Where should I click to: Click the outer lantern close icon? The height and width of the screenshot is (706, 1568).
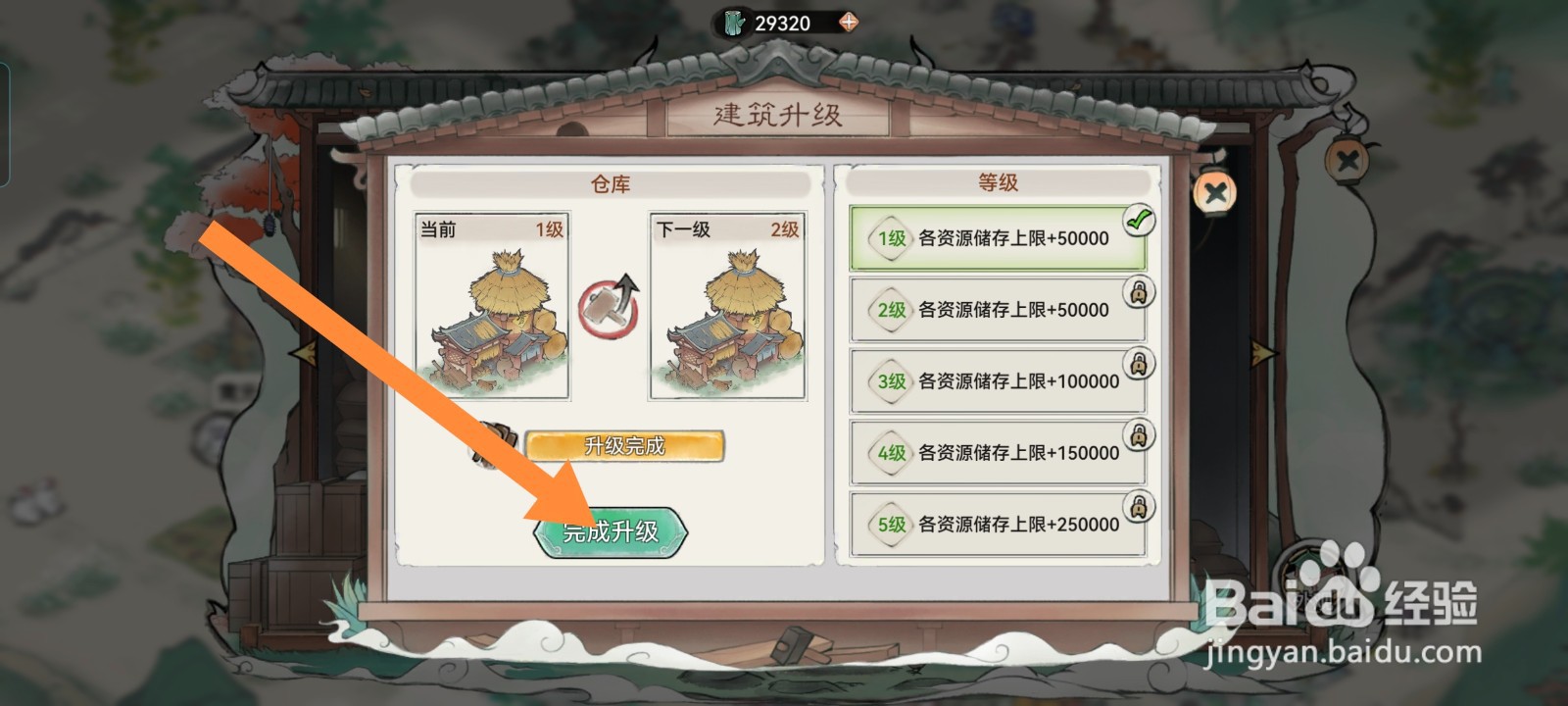click(1347, 159)
